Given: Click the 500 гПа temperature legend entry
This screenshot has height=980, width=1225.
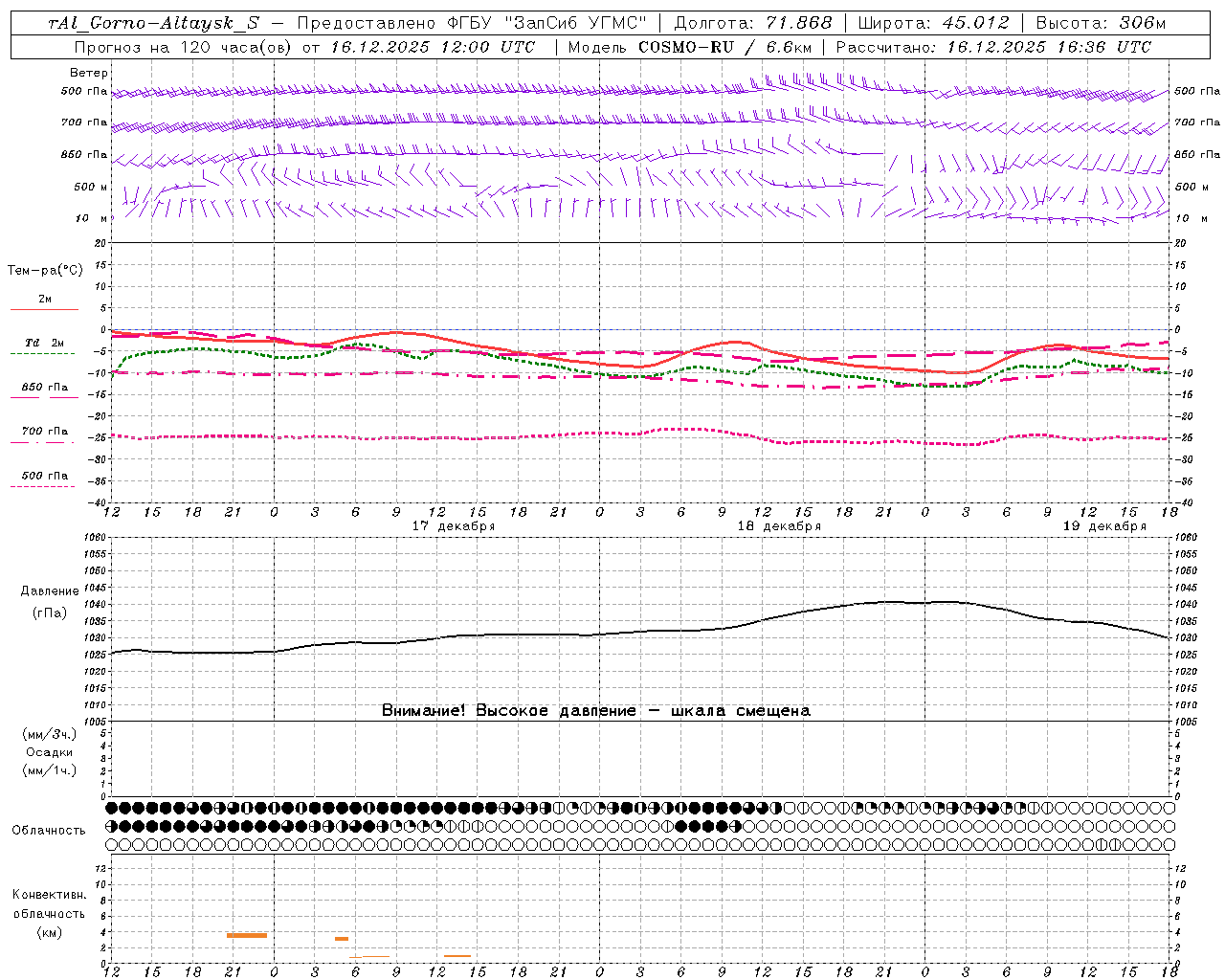Looking at the screenshot, I should [45, 476].
